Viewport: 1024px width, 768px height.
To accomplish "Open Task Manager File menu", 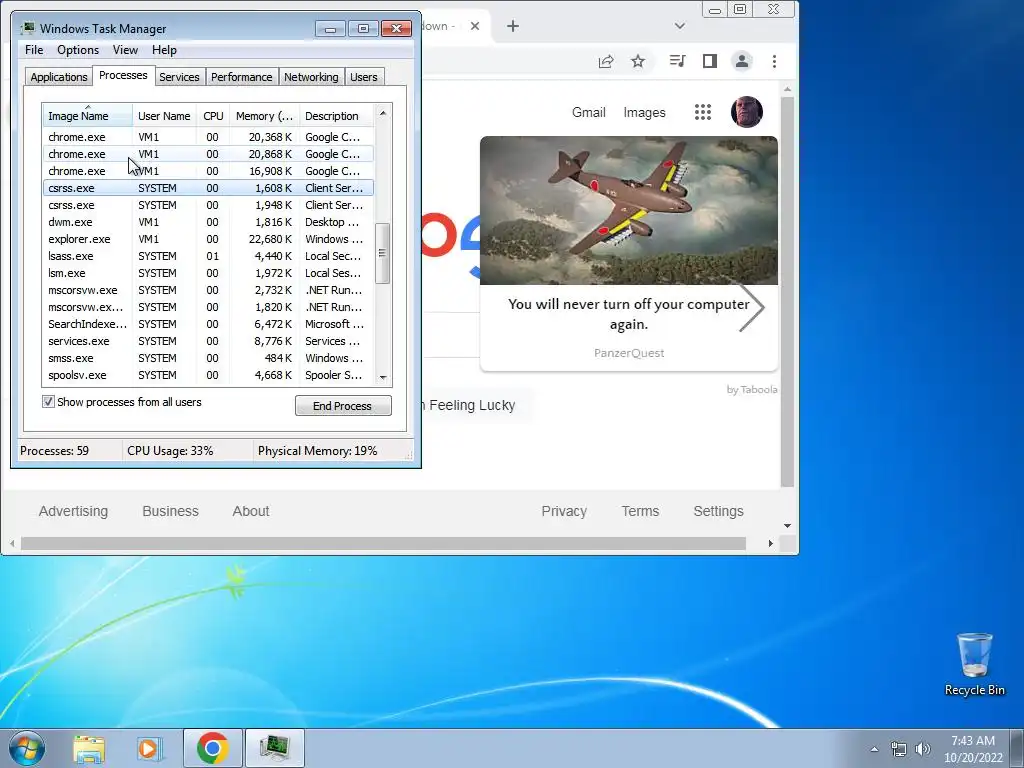I will 34,50.
